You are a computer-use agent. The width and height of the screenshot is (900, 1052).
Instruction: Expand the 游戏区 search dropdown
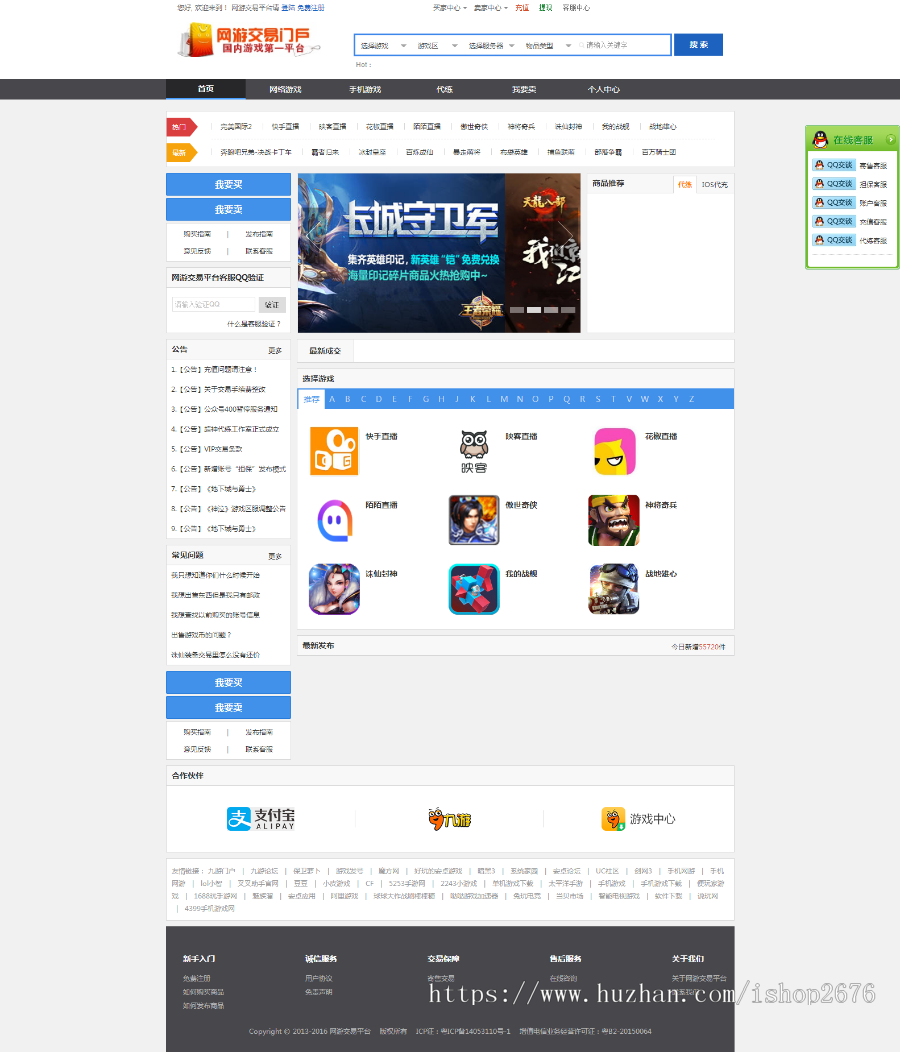click(436, 46)
